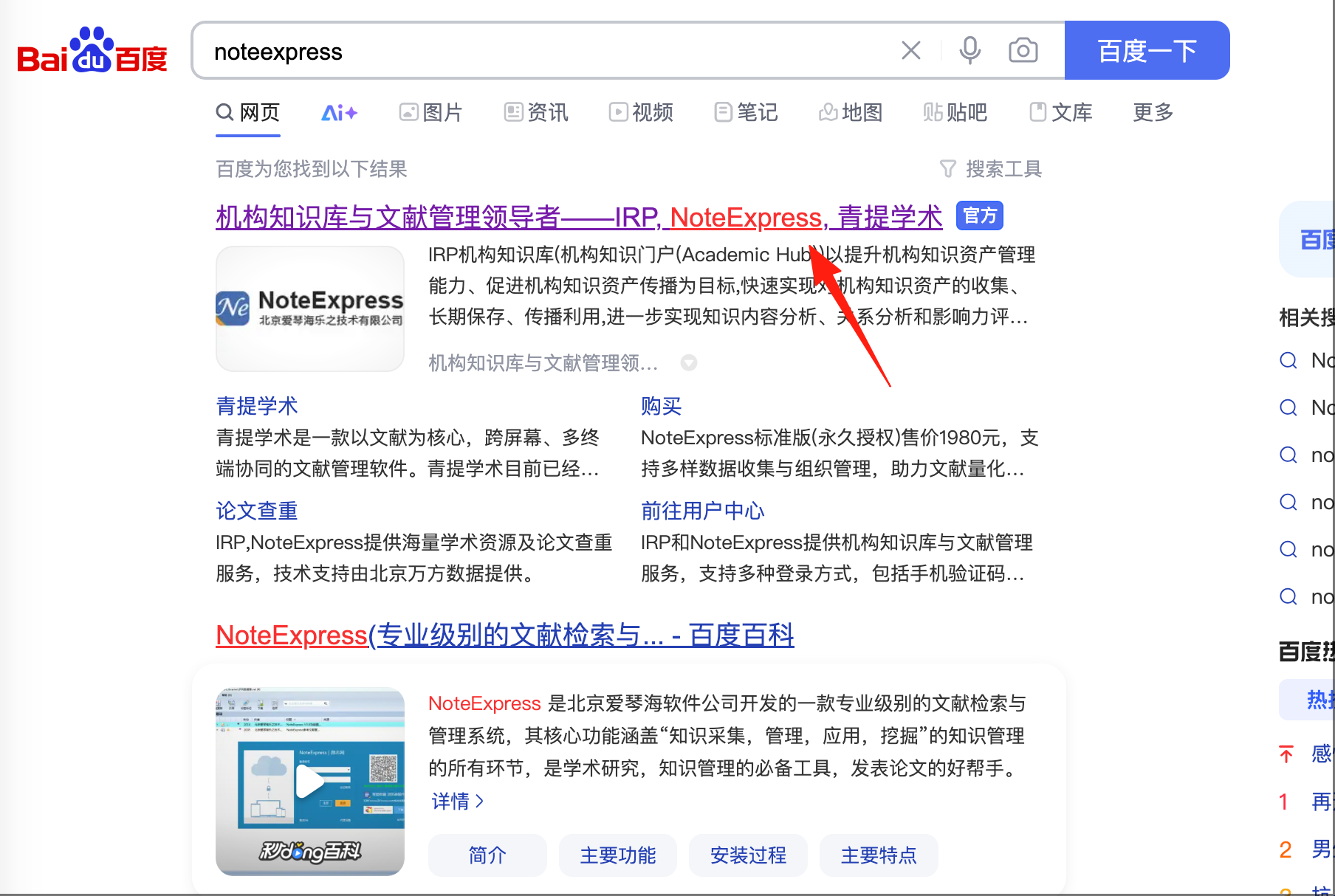
Task: Clear the search box with the X icon
Action: (x=911, y=50)
